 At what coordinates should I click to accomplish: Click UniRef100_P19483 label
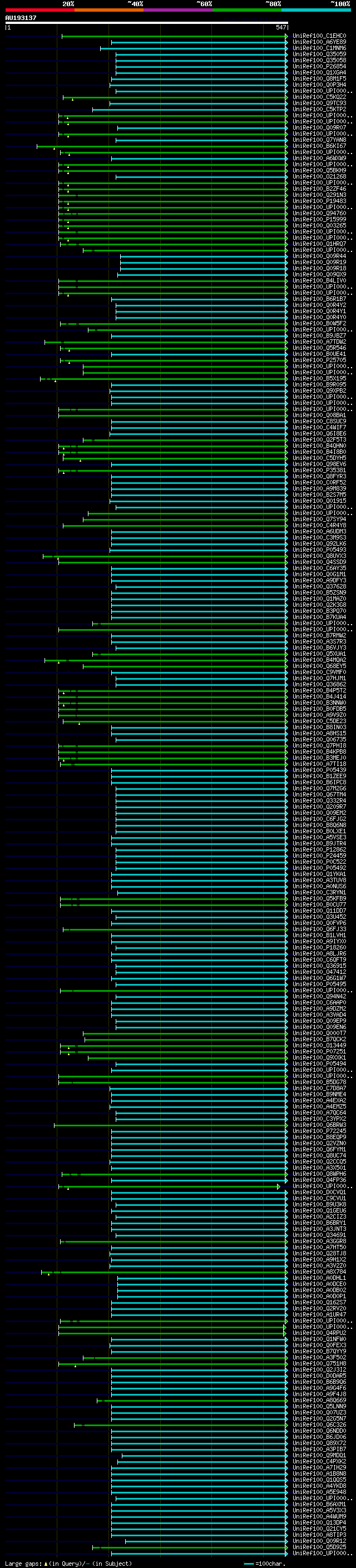point(319,201)
